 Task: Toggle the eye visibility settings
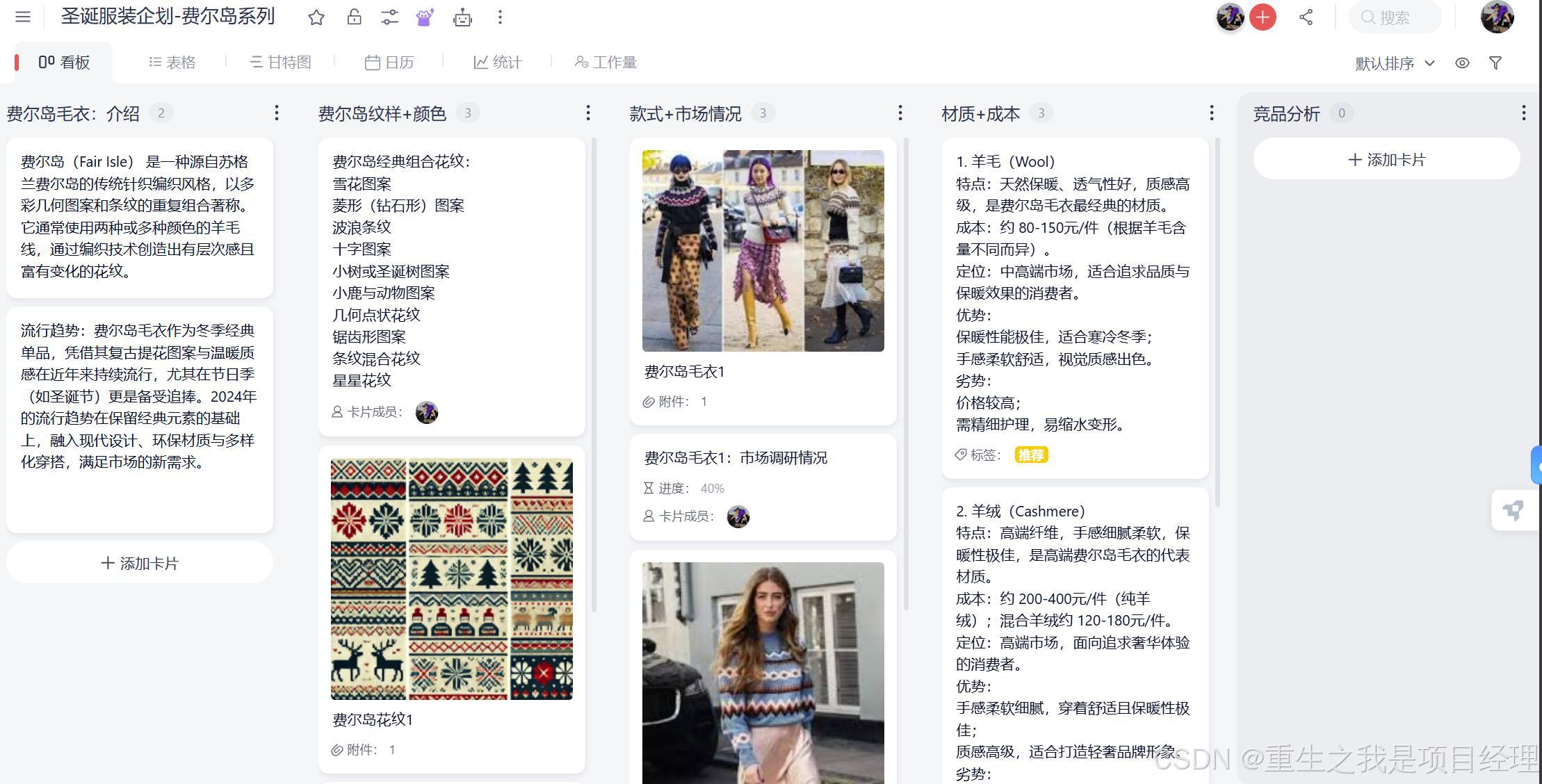tap(1462, 63)
